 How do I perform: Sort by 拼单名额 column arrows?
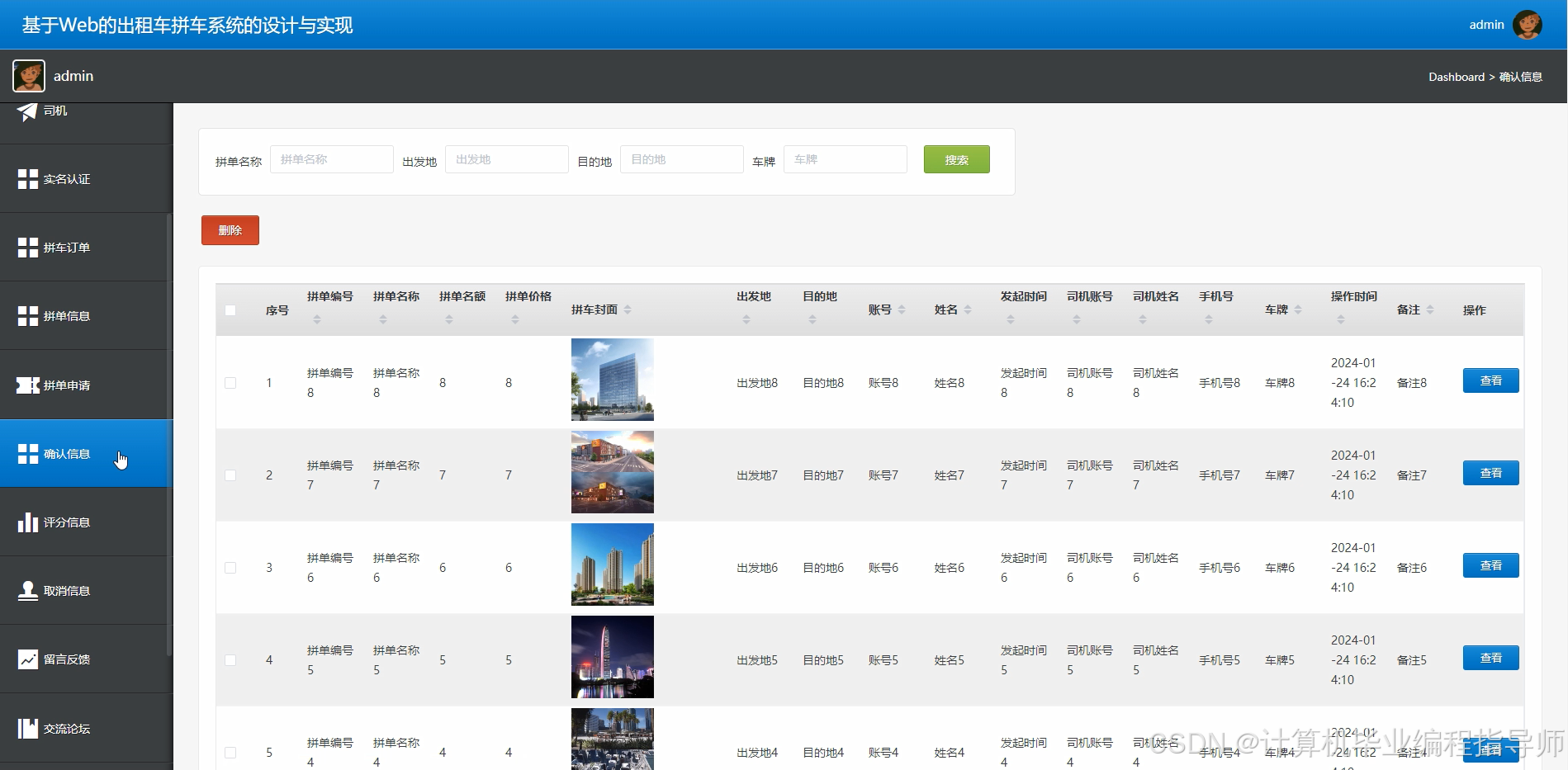(449, 319)
